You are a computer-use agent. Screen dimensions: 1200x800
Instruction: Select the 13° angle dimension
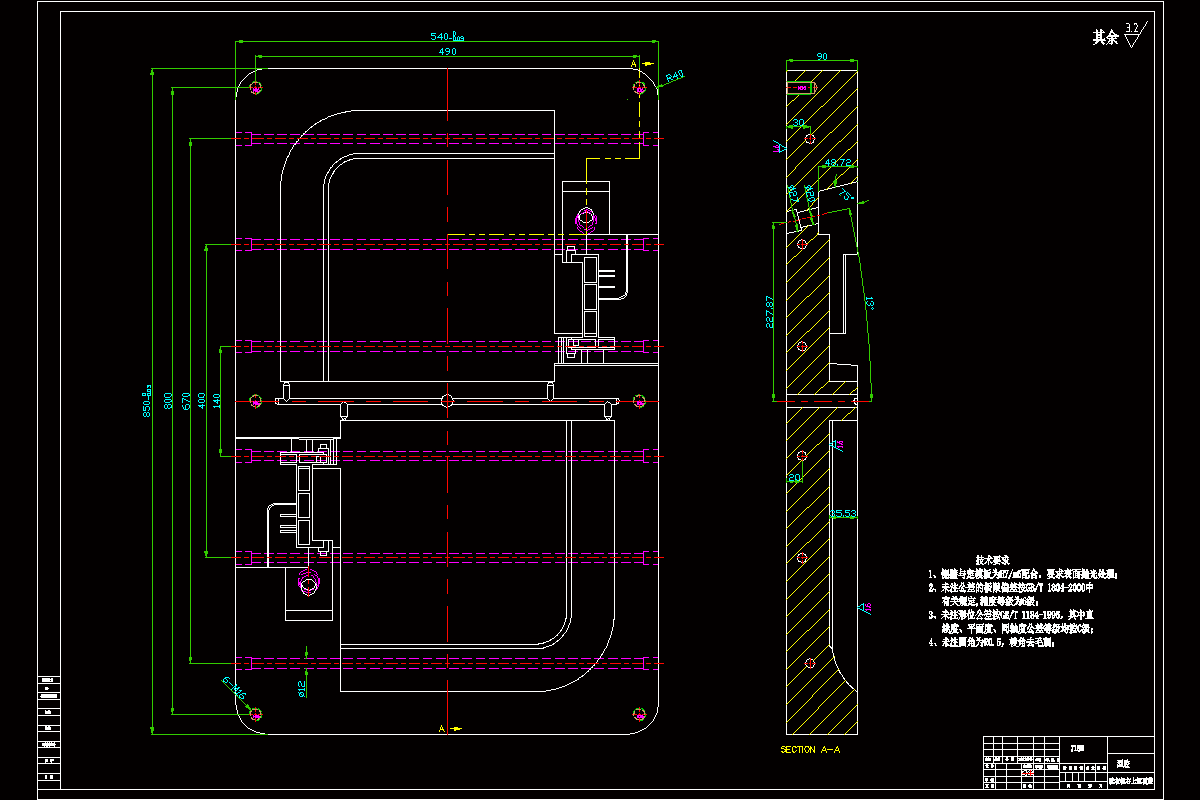tap(869, 301)
